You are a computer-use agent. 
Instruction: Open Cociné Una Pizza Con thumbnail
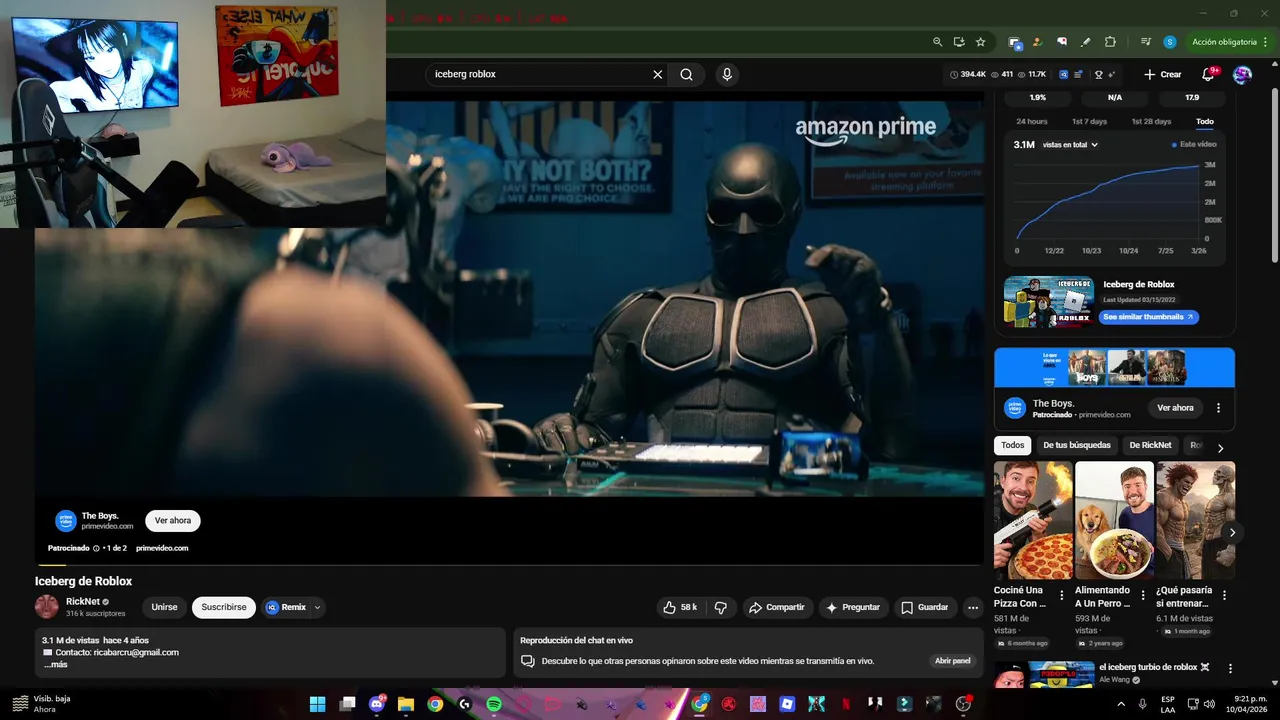[x=1033, y=520]
